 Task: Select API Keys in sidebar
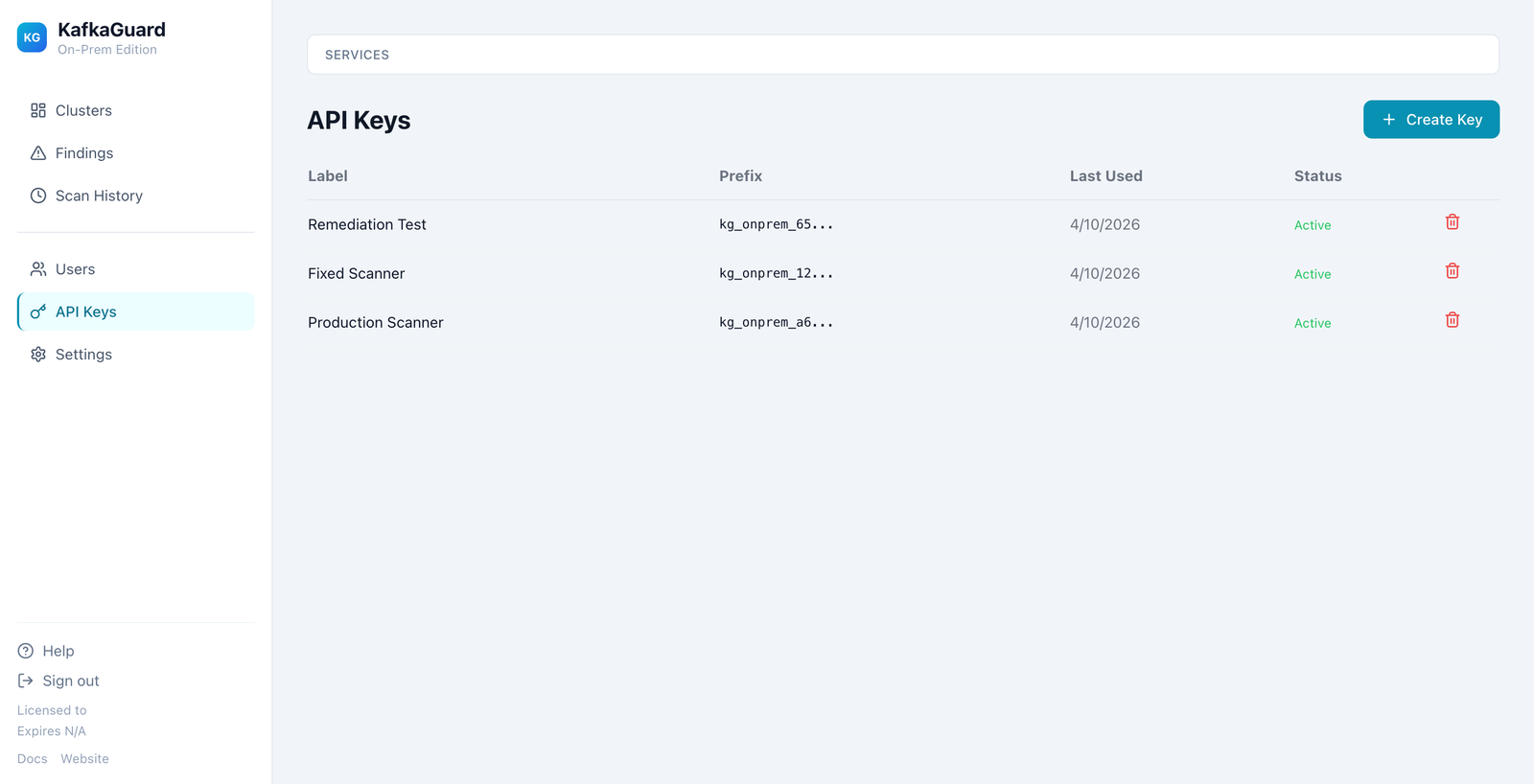pyautogui.click(x=86, y=312)
